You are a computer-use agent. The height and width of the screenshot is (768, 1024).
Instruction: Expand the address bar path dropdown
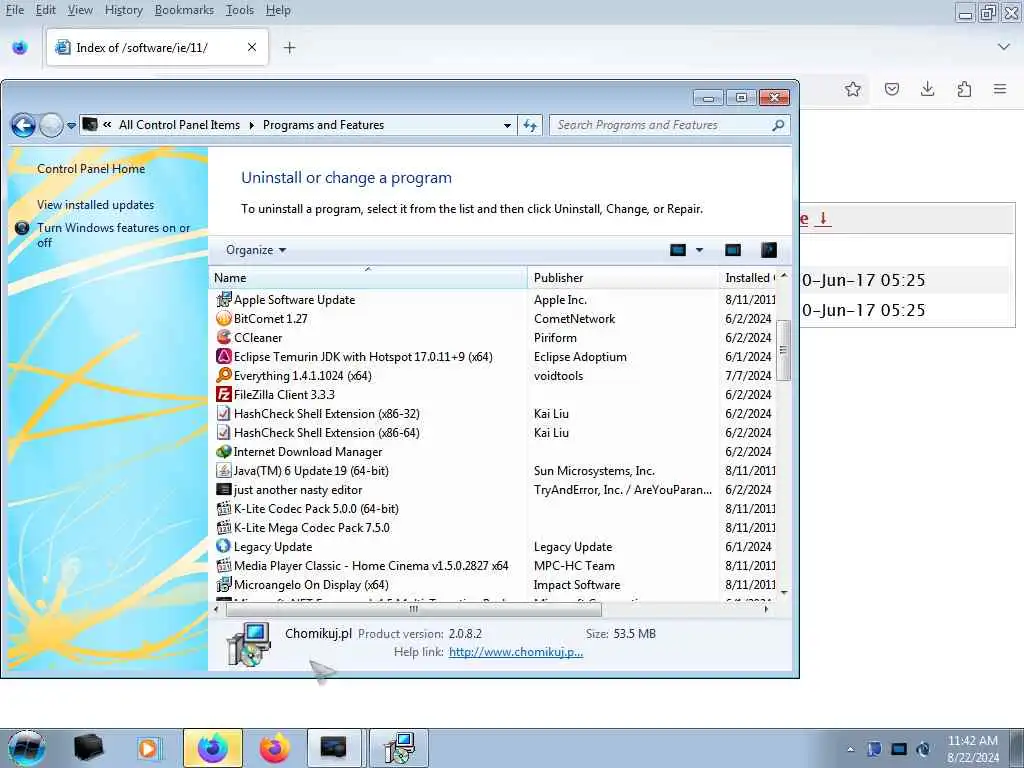click(x=507, y=125)
